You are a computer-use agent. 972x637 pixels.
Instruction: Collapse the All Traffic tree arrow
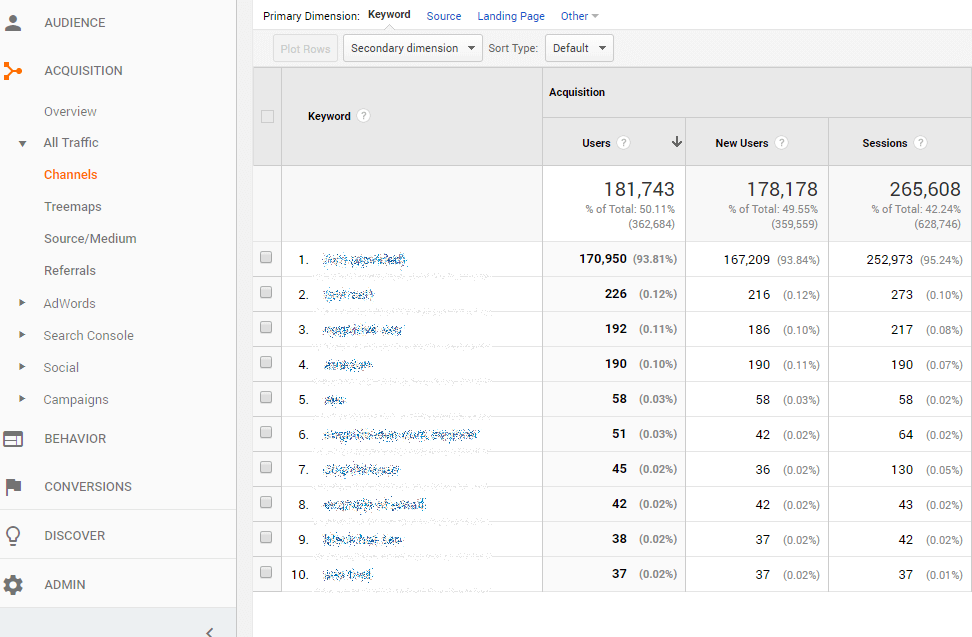pyautogui.click(x=22, y=144)
